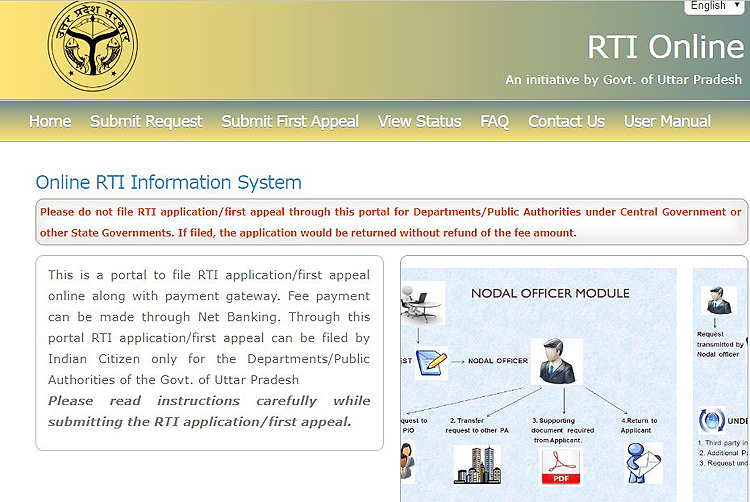Click the portal description paragraph about payment gateway

(209, 327)
